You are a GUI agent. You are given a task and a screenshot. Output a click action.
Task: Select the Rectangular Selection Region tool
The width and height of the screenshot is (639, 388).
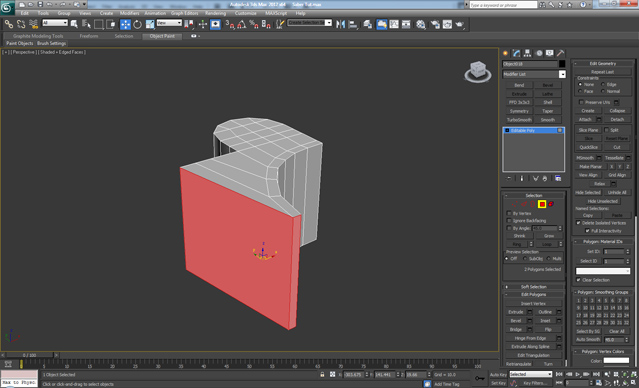pyautogui.click(x=98, y=24)
